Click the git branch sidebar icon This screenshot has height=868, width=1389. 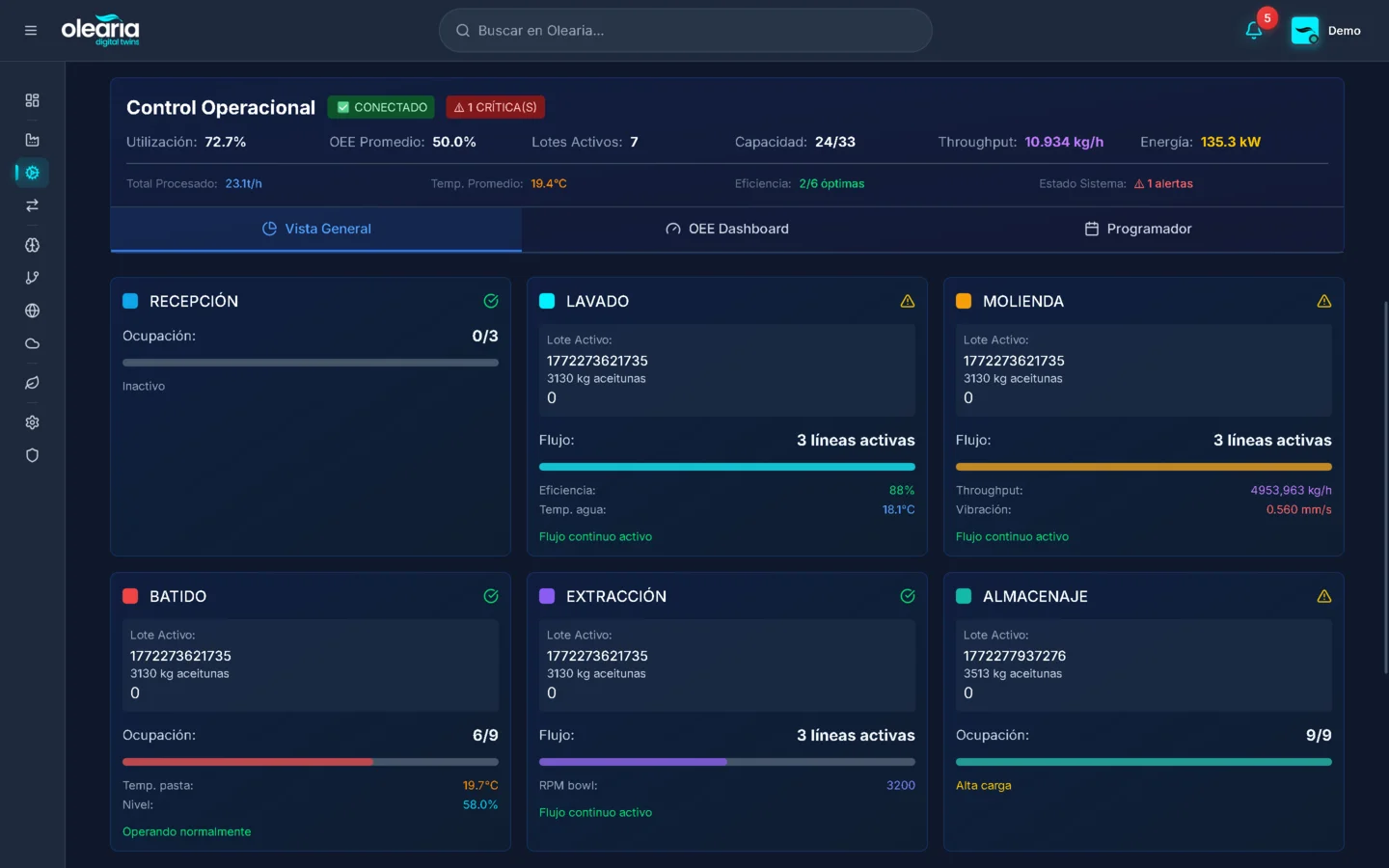(32, 278)
